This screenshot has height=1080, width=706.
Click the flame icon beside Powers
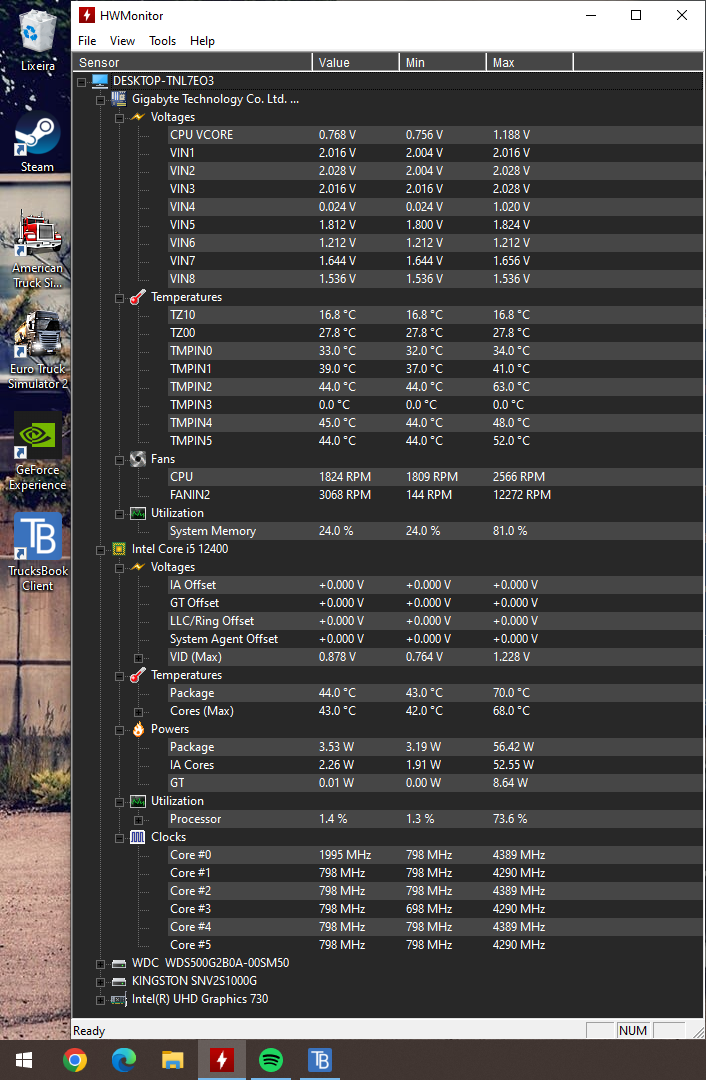(x=138, y=729)
